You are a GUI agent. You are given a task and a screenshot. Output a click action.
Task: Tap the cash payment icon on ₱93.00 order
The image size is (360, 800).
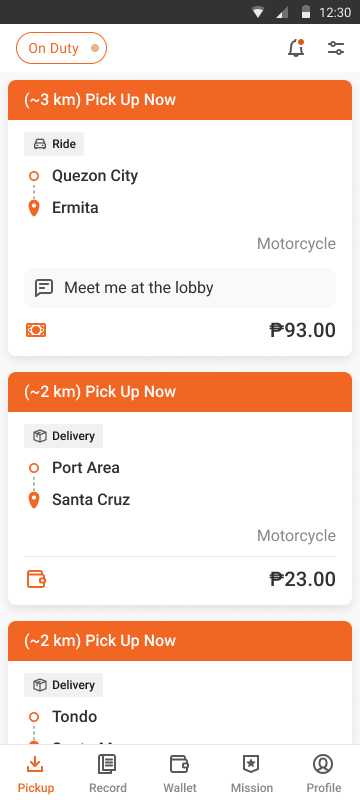[36, 330]
